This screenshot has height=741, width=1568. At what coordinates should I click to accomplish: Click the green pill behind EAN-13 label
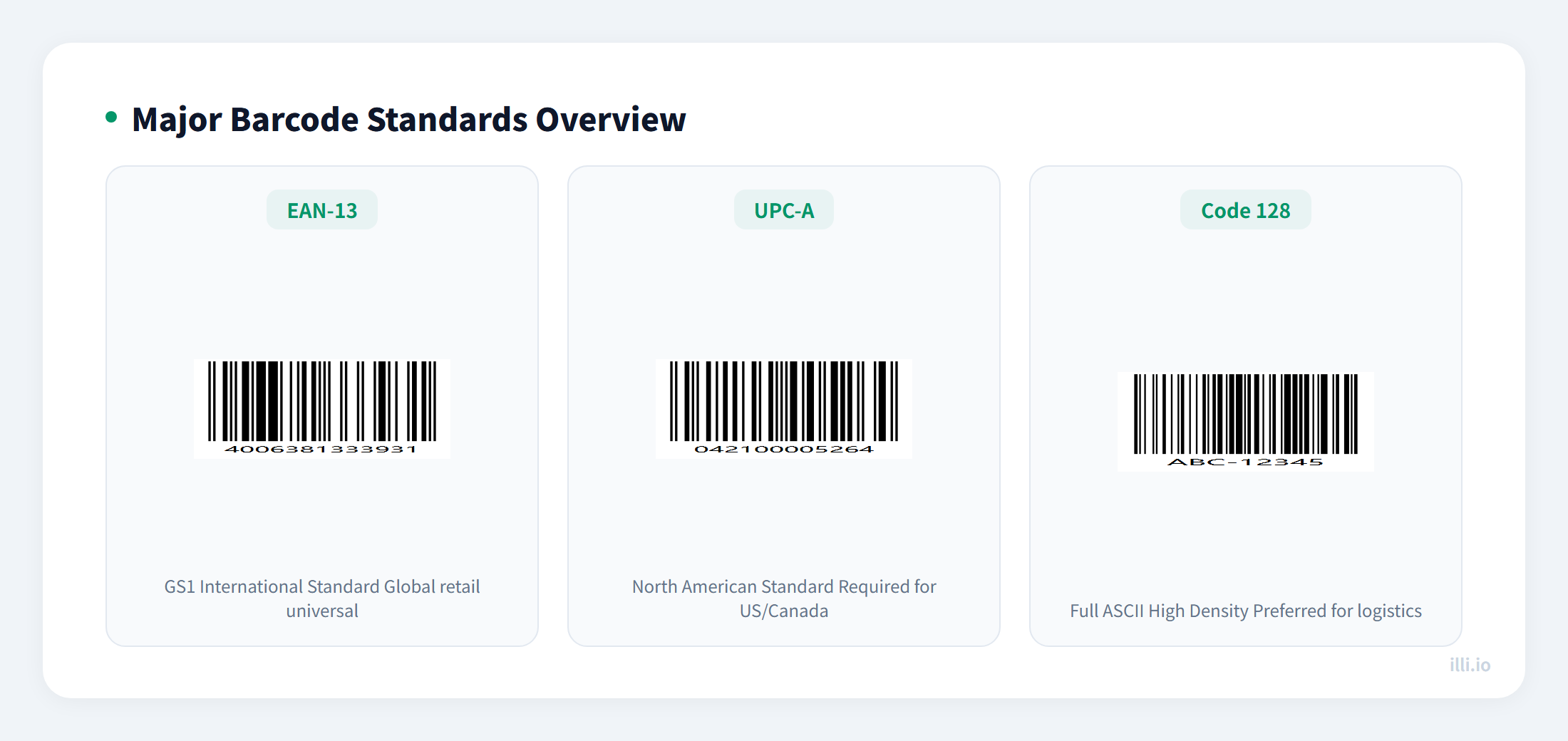point(321,209)
